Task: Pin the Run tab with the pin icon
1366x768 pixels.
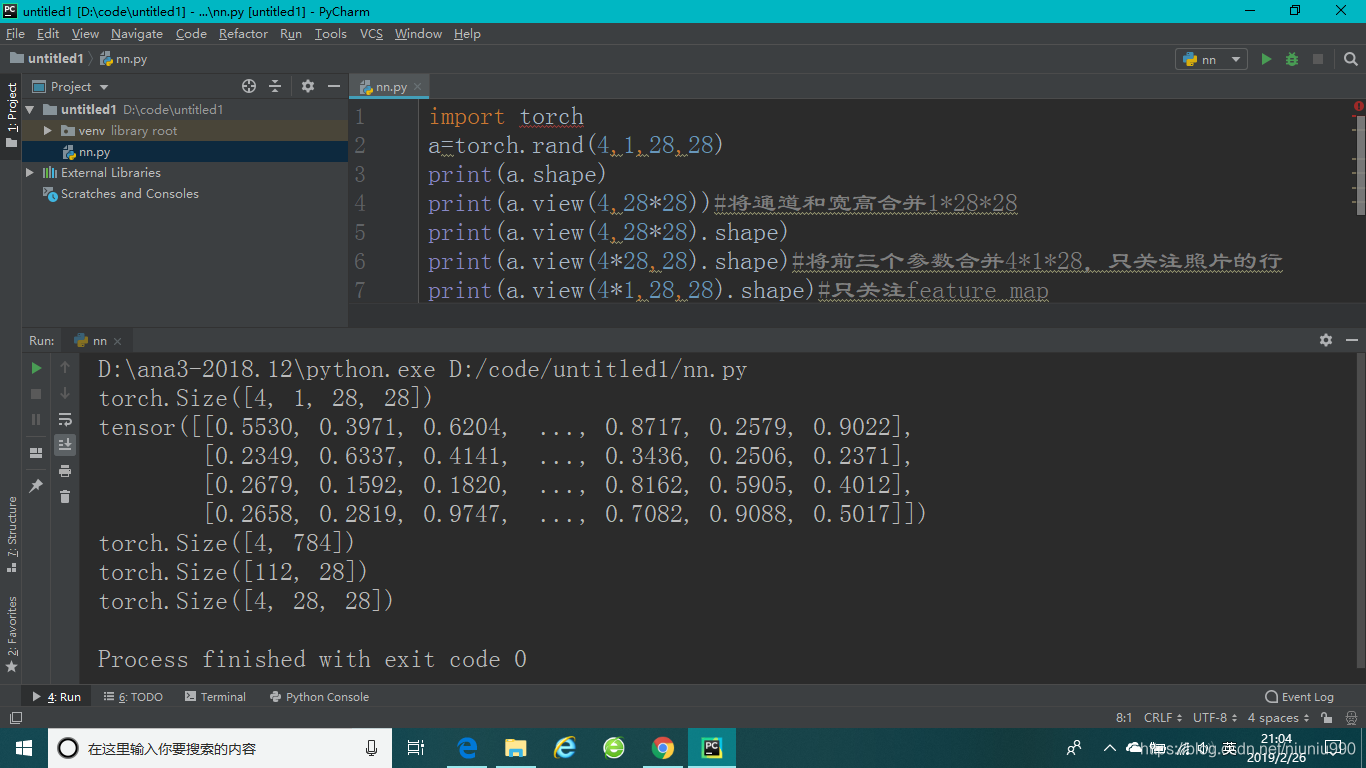Action: 36,485
